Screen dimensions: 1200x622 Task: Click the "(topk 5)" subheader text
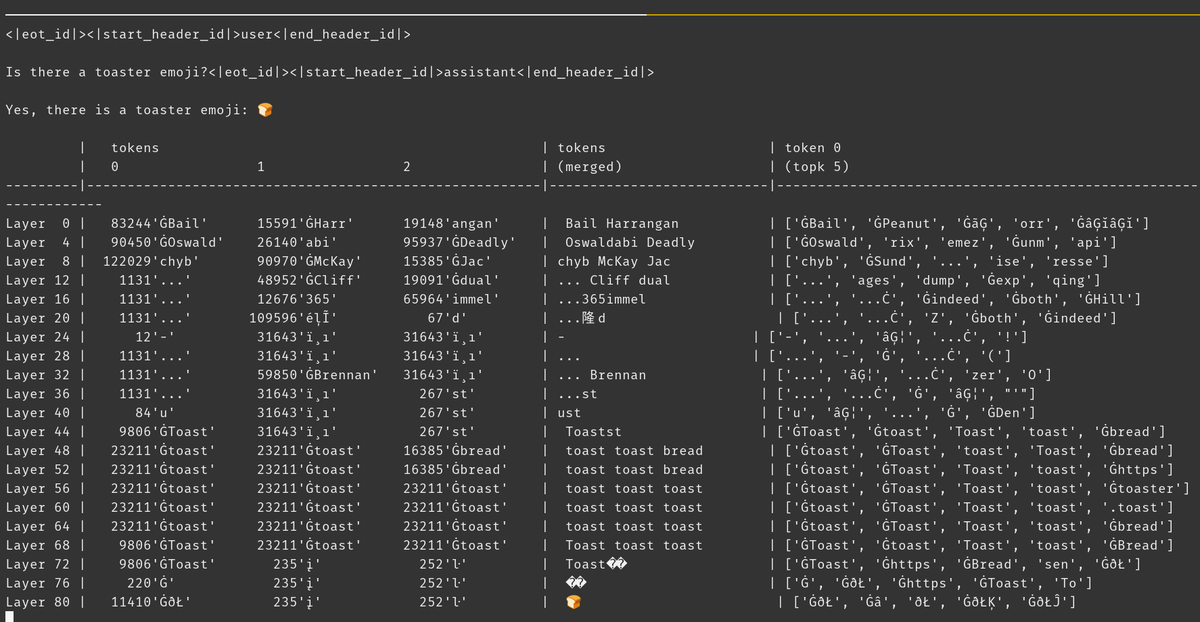tap(817, 167)
